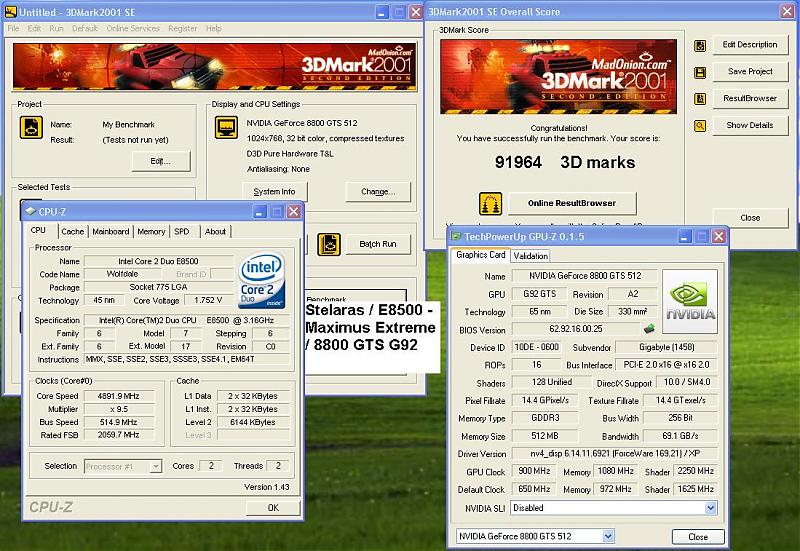Click the Rated FSB value 2059.7 MHz
This screenshot has width=800, height=551.
pyautogui.click(x=119, y=435)
